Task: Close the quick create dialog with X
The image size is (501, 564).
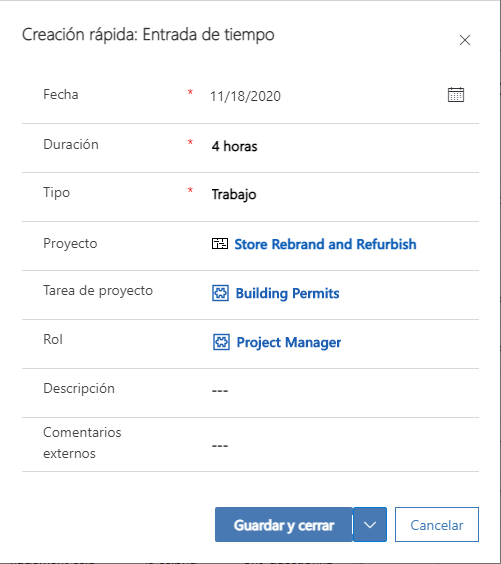Action: click(x=465, y=40)
